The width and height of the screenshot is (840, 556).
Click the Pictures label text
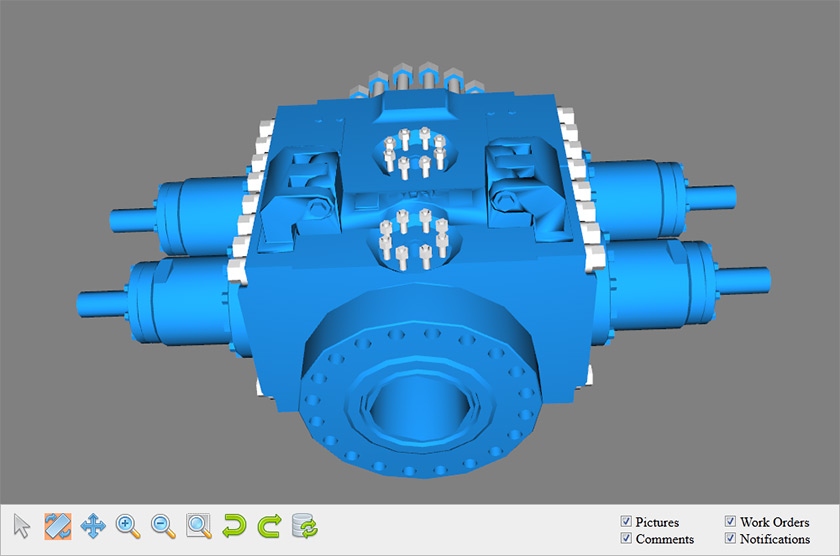tap(657, 522)
